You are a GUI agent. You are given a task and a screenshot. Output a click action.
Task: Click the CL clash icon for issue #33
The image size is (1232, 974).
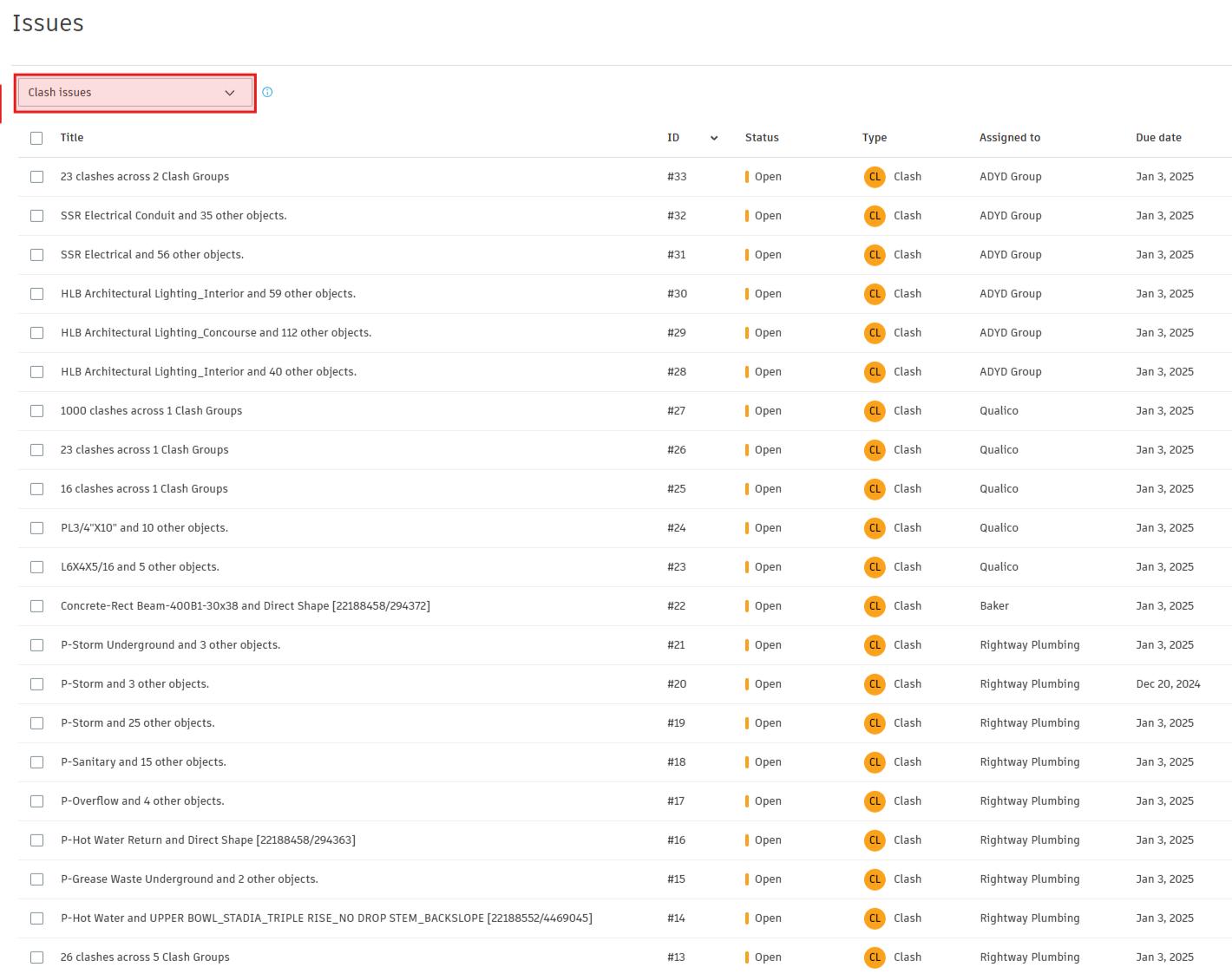[875, 177]
